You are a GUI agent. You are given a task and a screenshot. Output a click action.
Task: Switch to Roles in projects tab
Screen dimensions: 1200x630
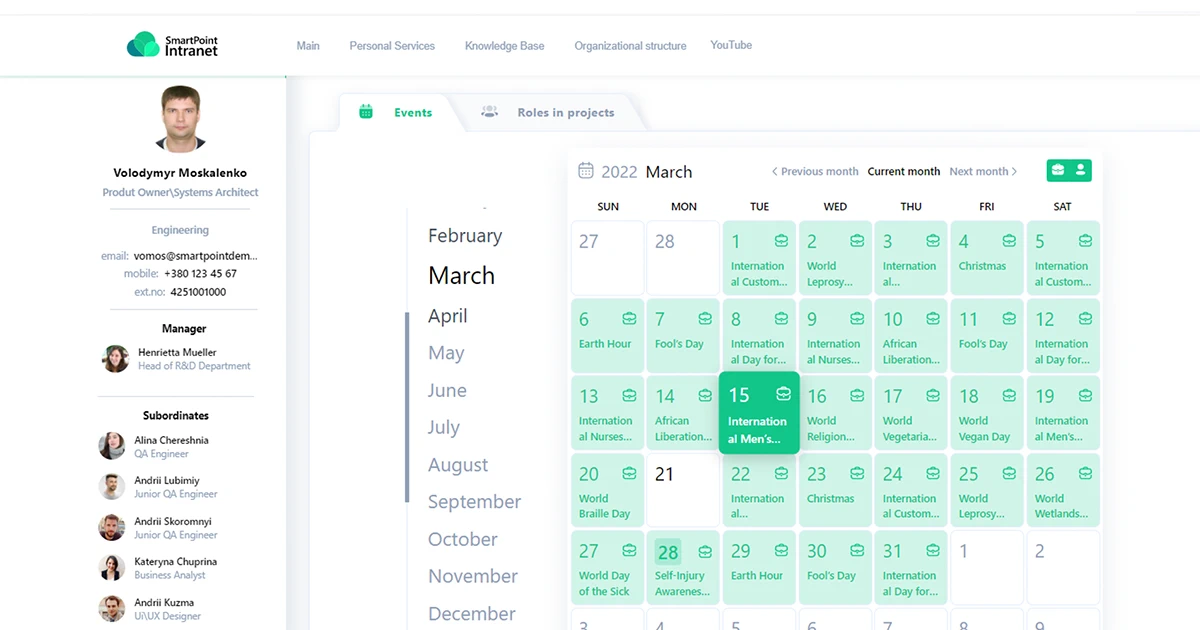[565, 113]
